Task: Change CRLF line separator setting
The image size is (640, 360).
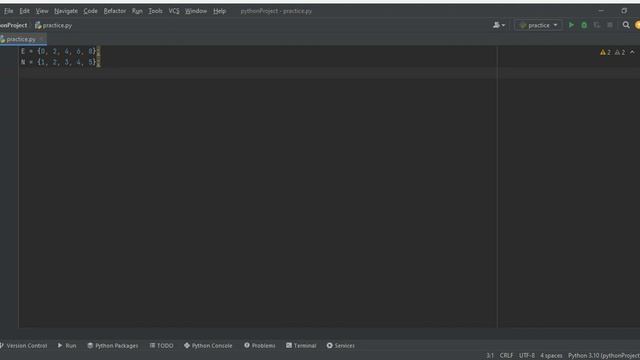Action: (506, 356)
